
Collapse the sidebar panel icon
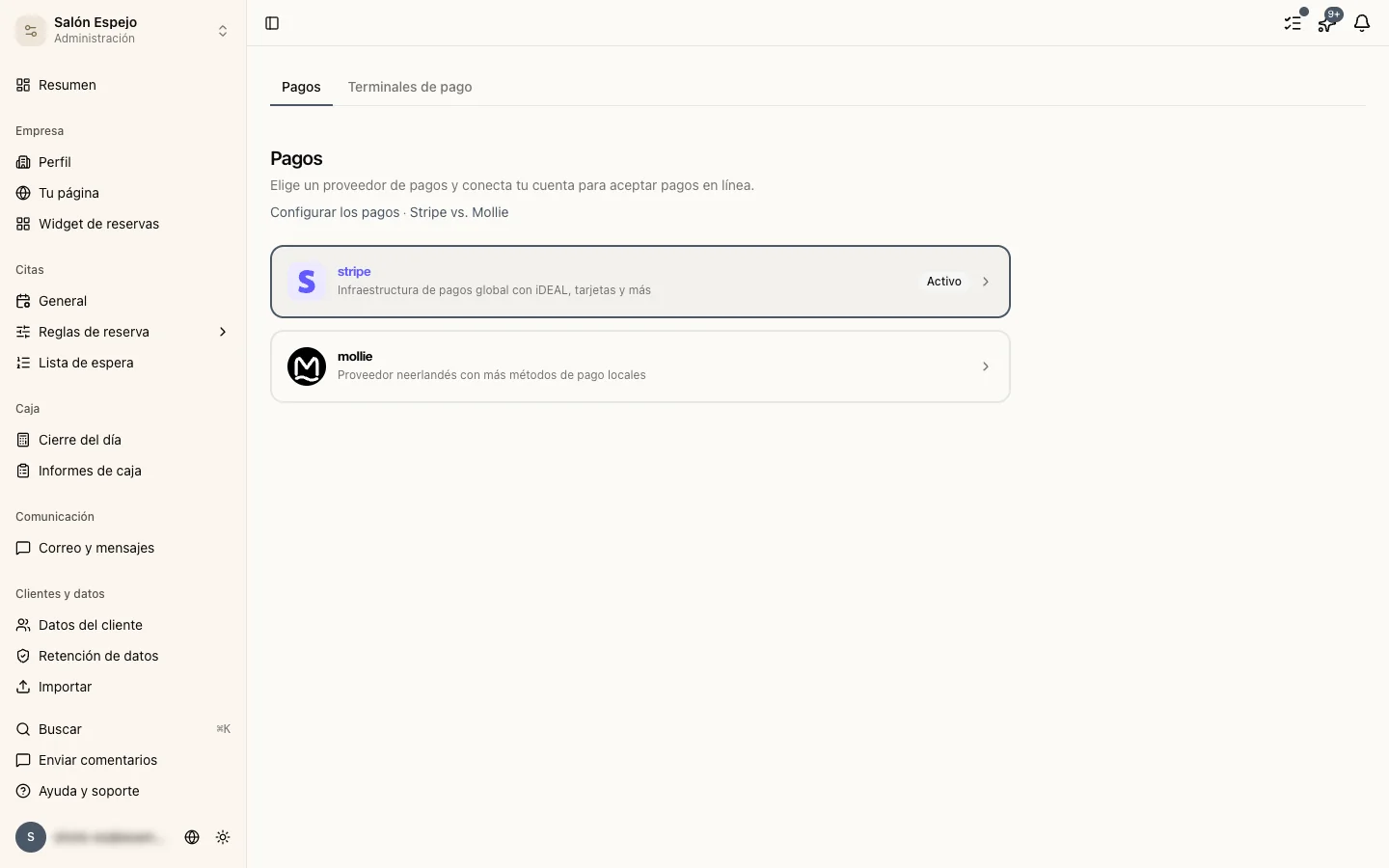pos(272,23)
